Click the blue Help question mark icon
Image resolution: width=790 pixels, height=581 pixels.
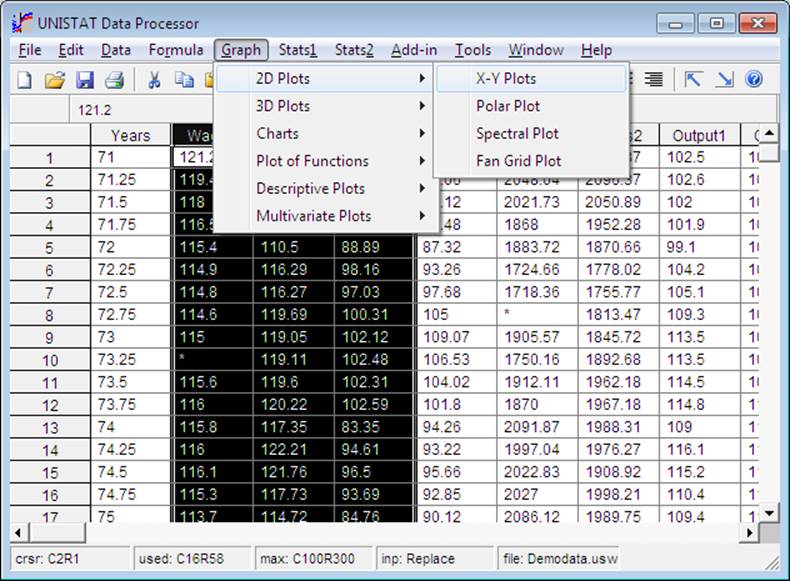click(x=754, y=79)
